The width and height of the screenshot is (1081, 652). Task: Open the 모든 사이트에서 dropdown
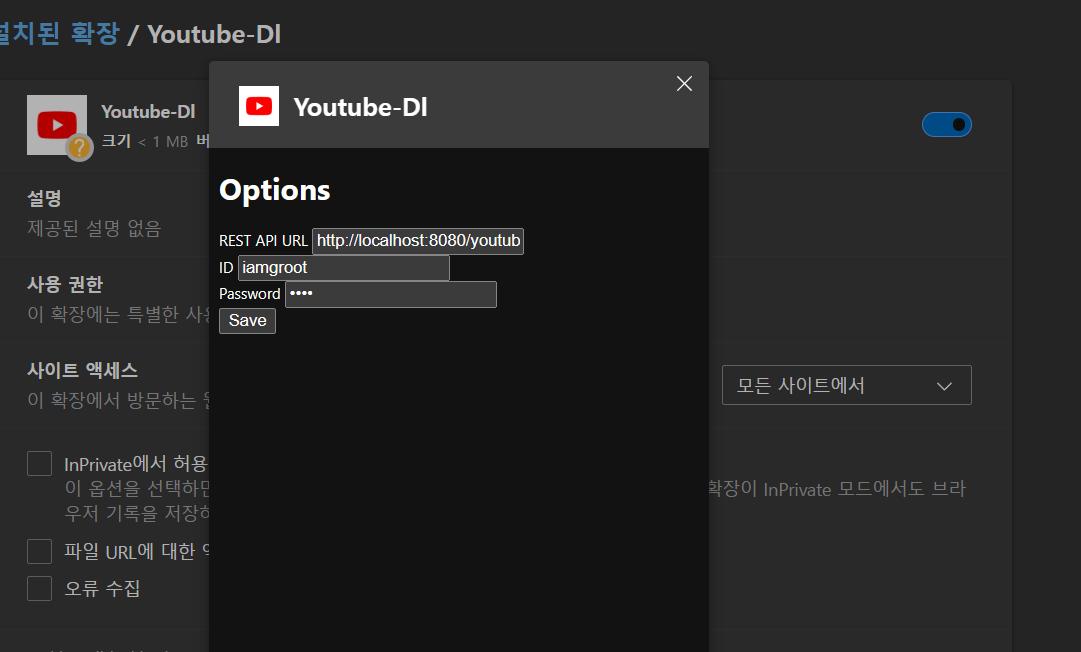point(845,385)
